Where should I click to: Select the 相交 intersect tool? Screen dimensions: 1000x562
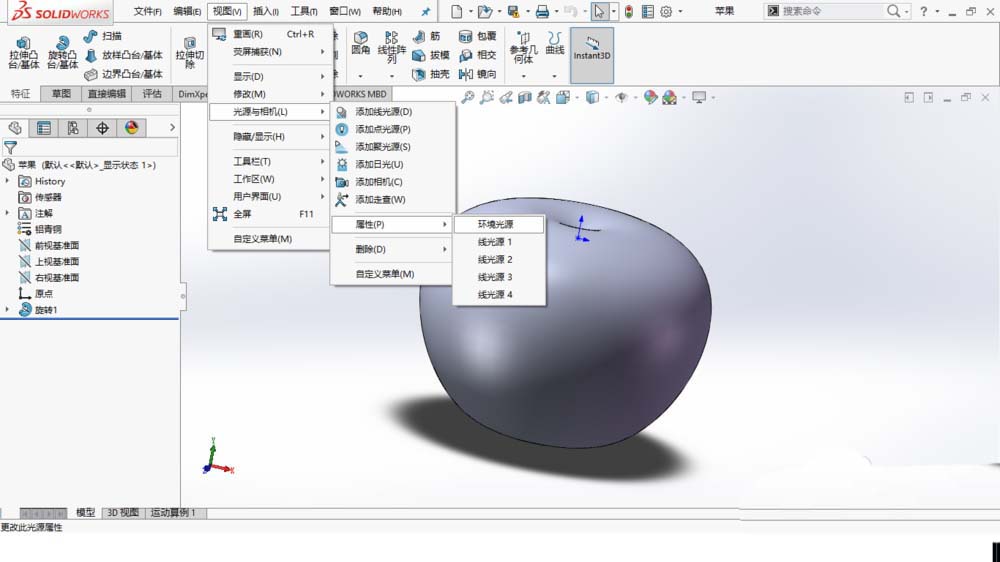(x=478, y=55)
